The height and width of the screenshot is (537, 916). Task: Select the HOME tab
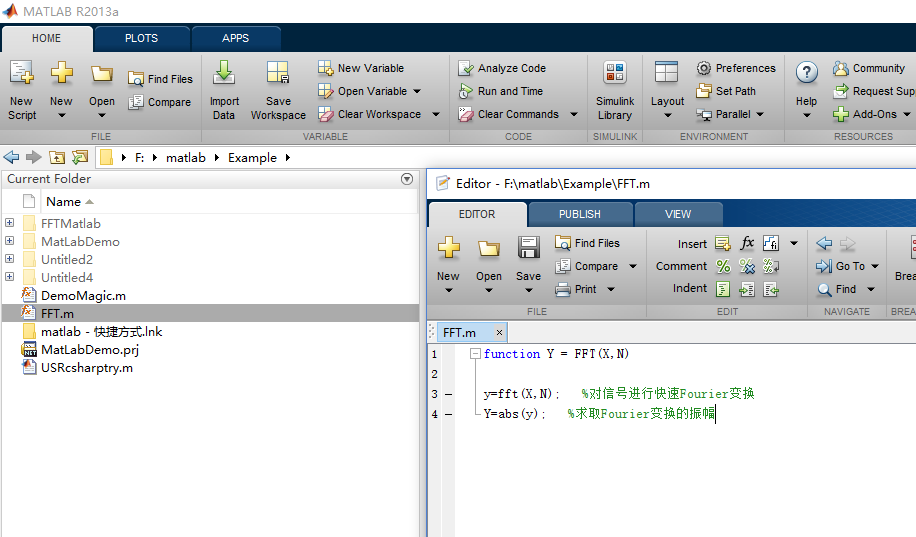(46, 39)
